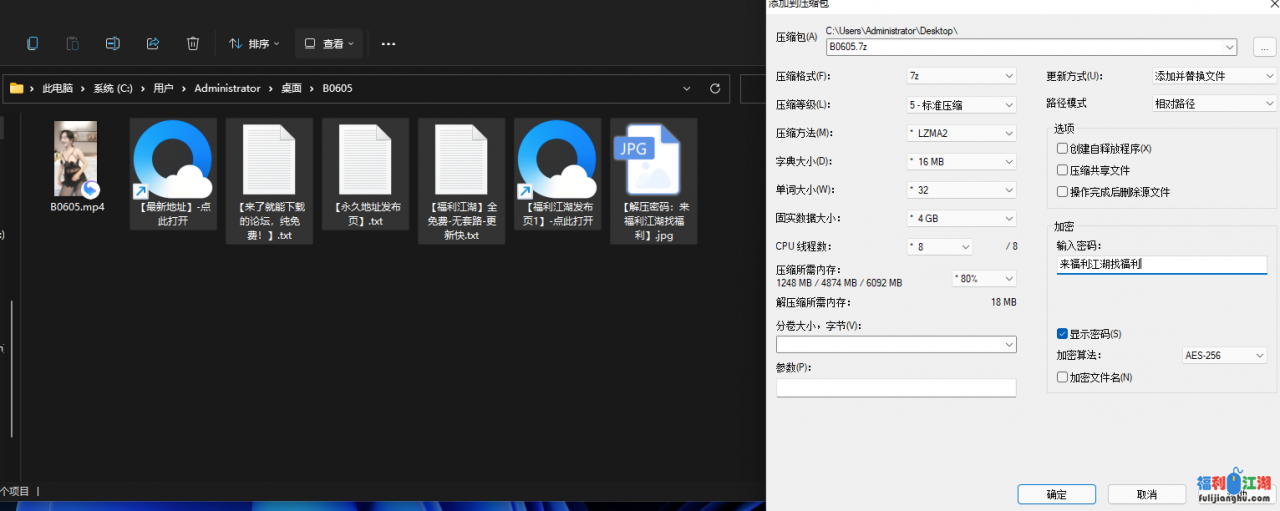Image resolution: width=1280 pixels, height=511 pixels.
Task: Open the 压缩等级 dropdown
Action: (x=961, y=104)
